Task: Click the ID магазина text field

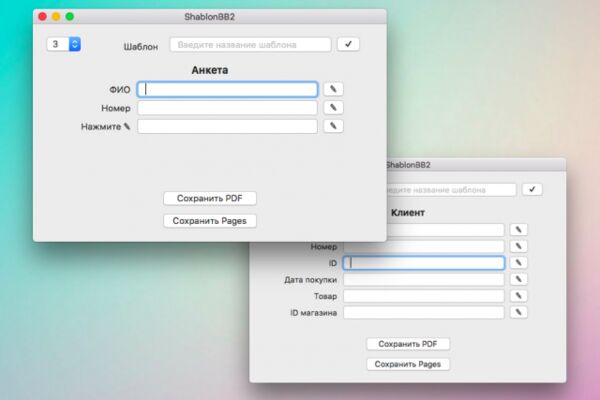Action: click(424, 312)
